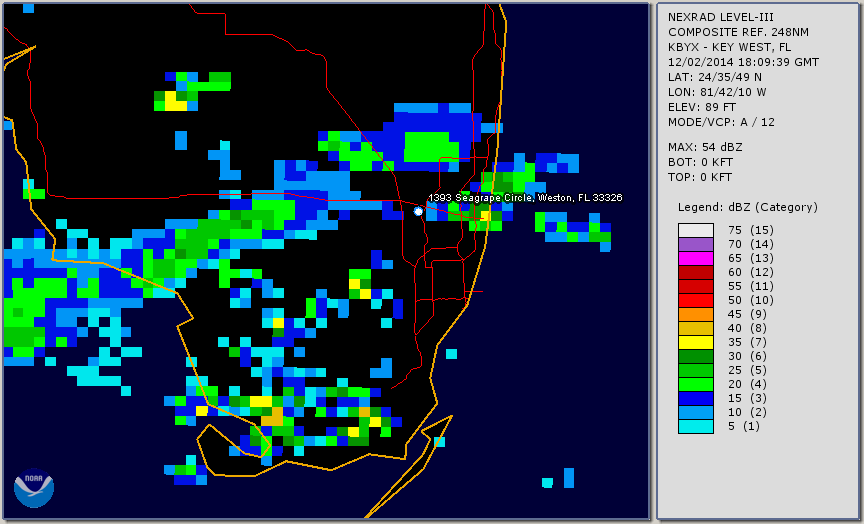Select the 50 dBZ bright red swatch
Viewport: 864px width, 524px height.
tap(696, 300)
